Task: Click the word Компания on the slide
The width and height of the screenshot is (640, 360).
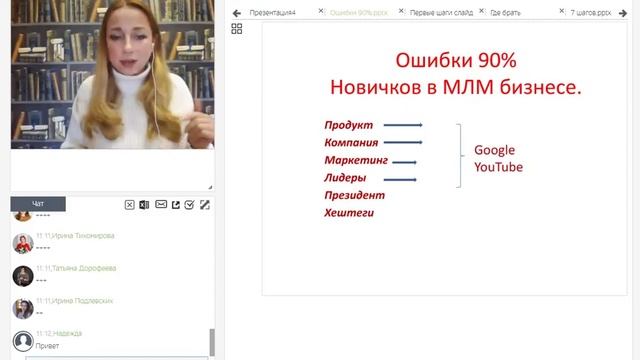Action: pos(351,142)
